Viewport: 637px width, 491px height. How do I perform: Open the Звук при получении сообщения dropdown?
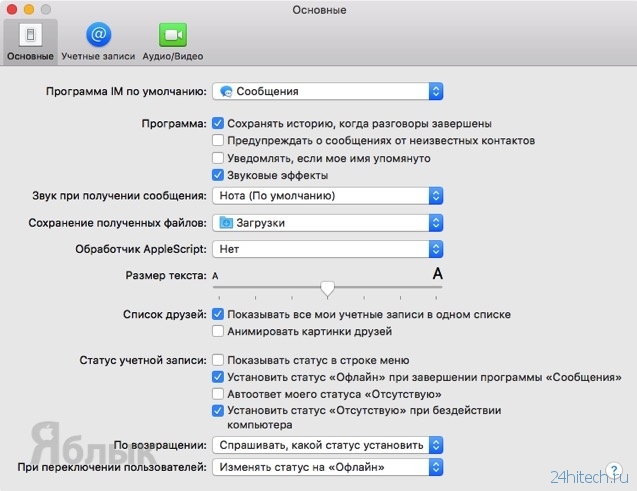click(x=327, y=196)
